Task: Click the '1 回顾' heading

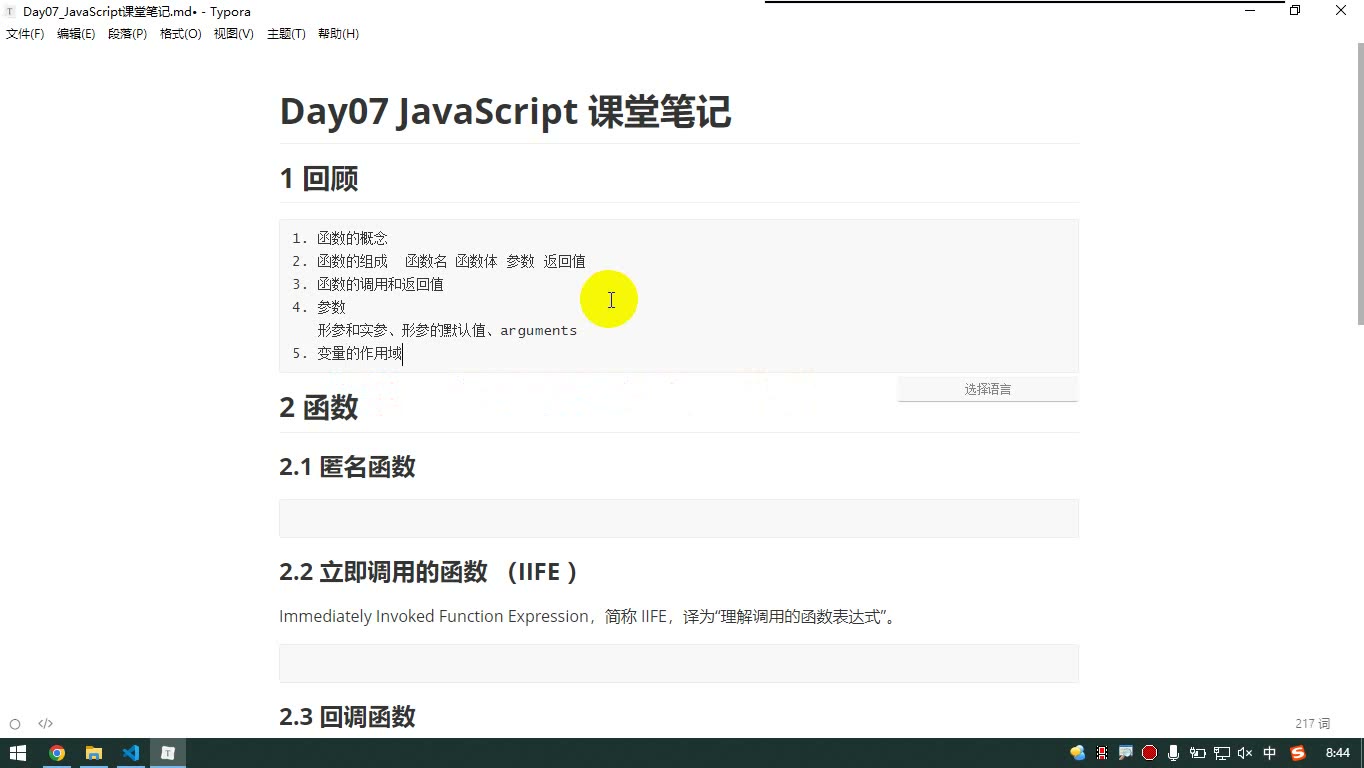Action: (319, 179)
